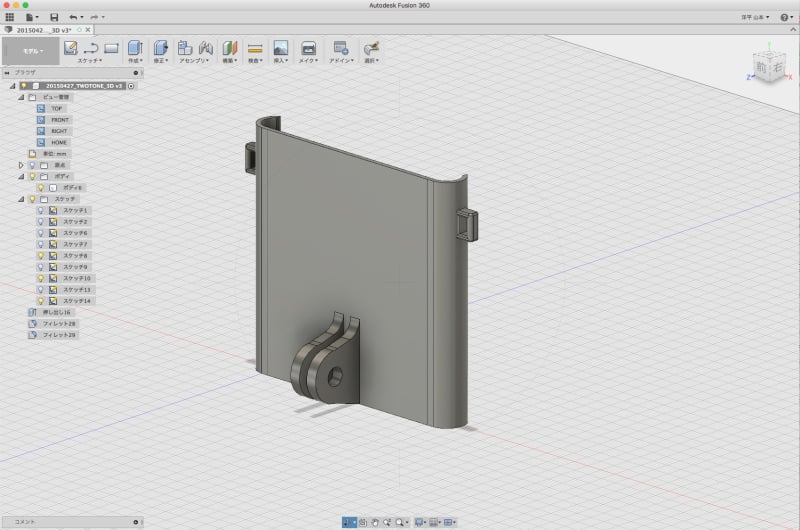
Task: Select the RIGHT named view
Action: [x=53, y=131]
